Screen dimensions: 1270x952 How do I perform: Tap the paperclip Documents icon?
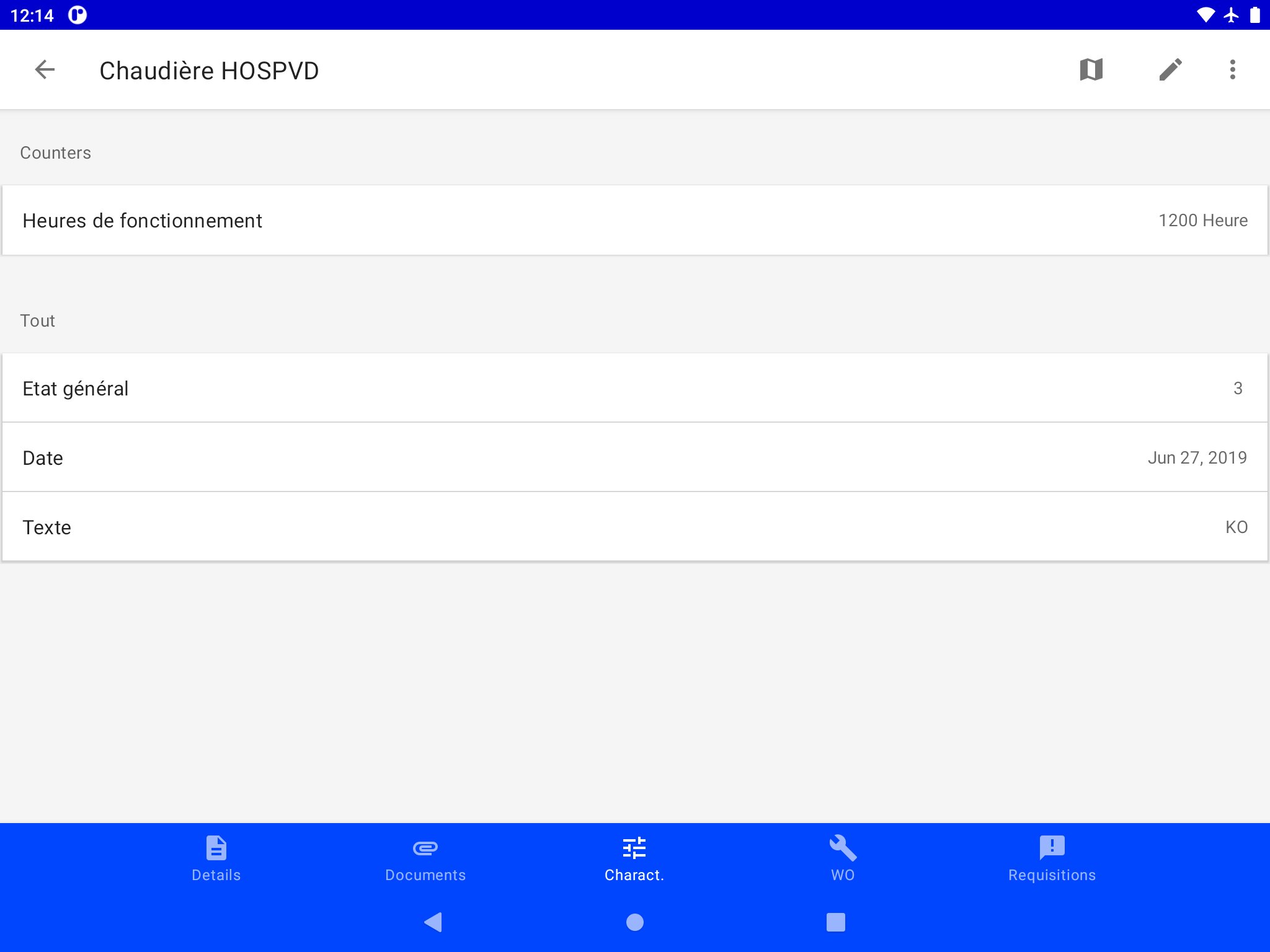pos(425,847)
